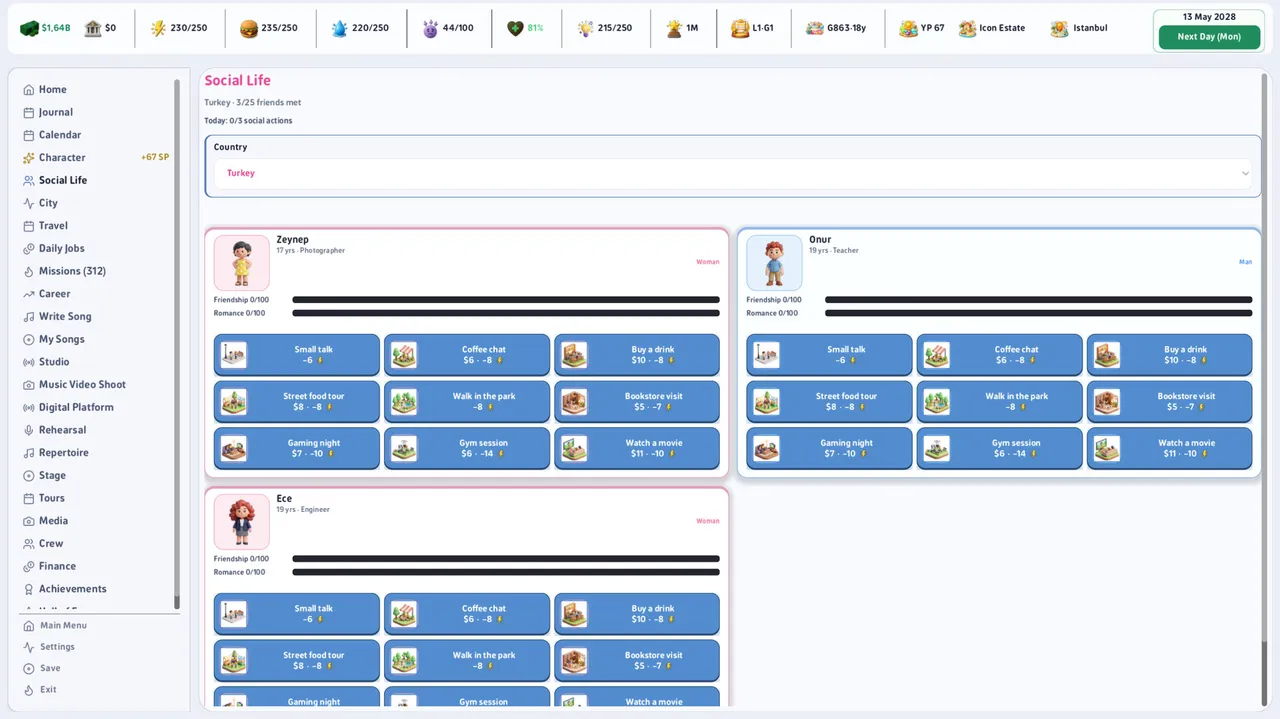The image size is (1280, 719).
Task: Choose Coffee chat with Onur
Action: point(999,355)
